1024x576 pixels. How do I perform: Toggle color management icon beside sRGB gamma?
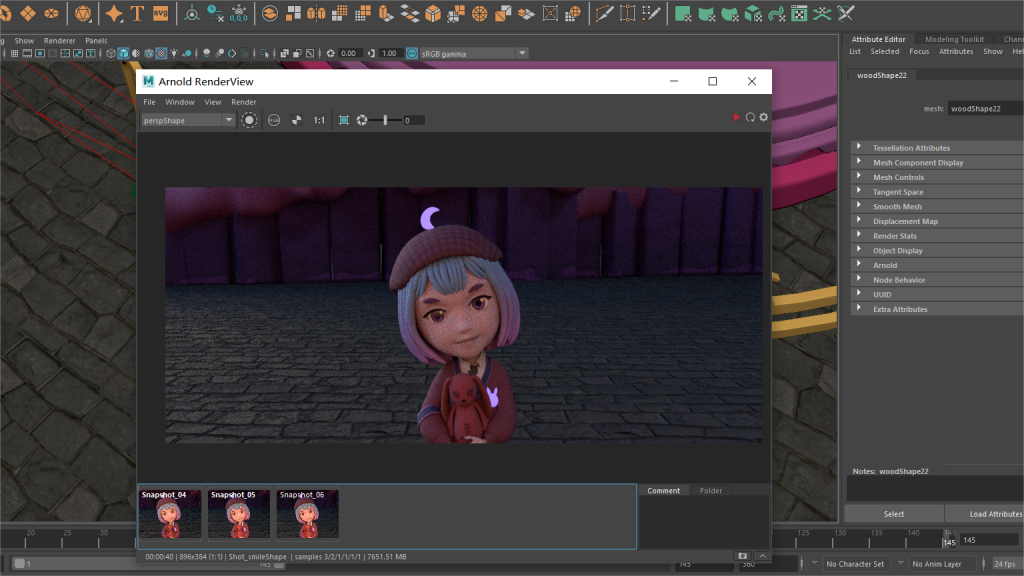412,54
